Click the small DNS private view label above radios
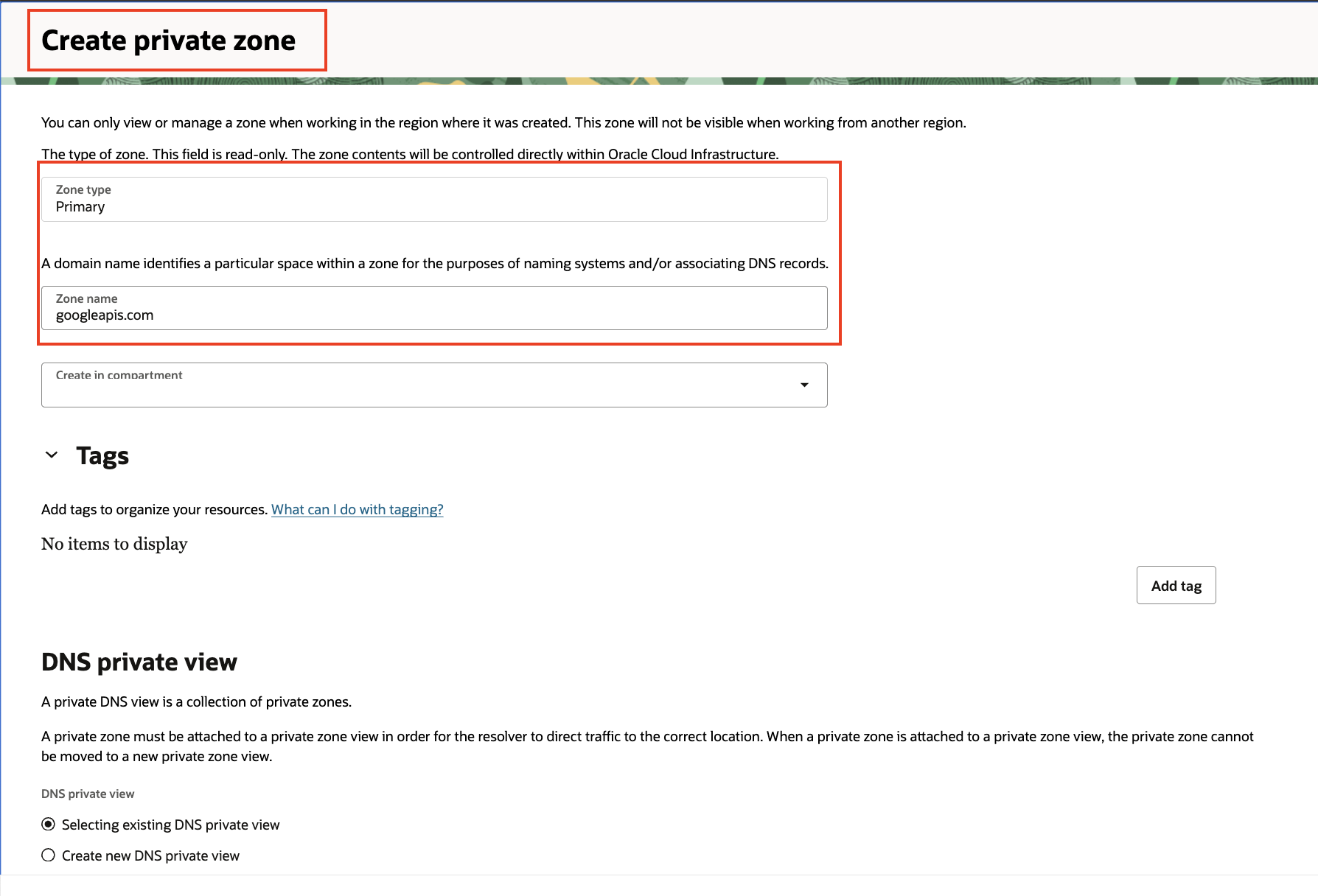Viewport: 1318px width, 896px height. pos(88,794)
